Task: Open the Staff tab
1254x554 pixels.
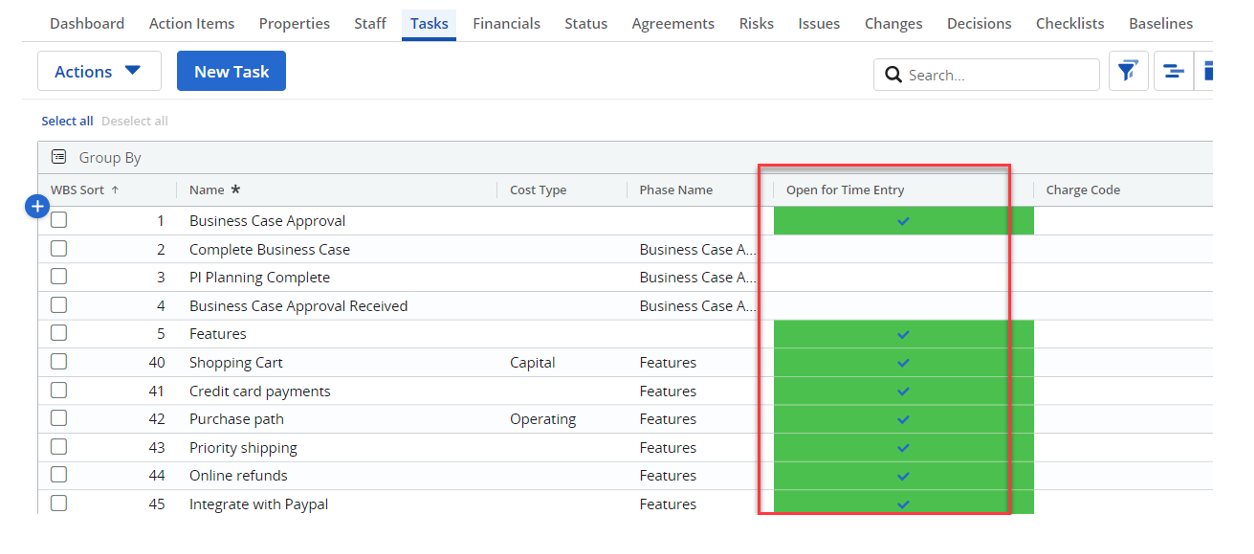Action: pyautogui.click(x=370, y=23)
